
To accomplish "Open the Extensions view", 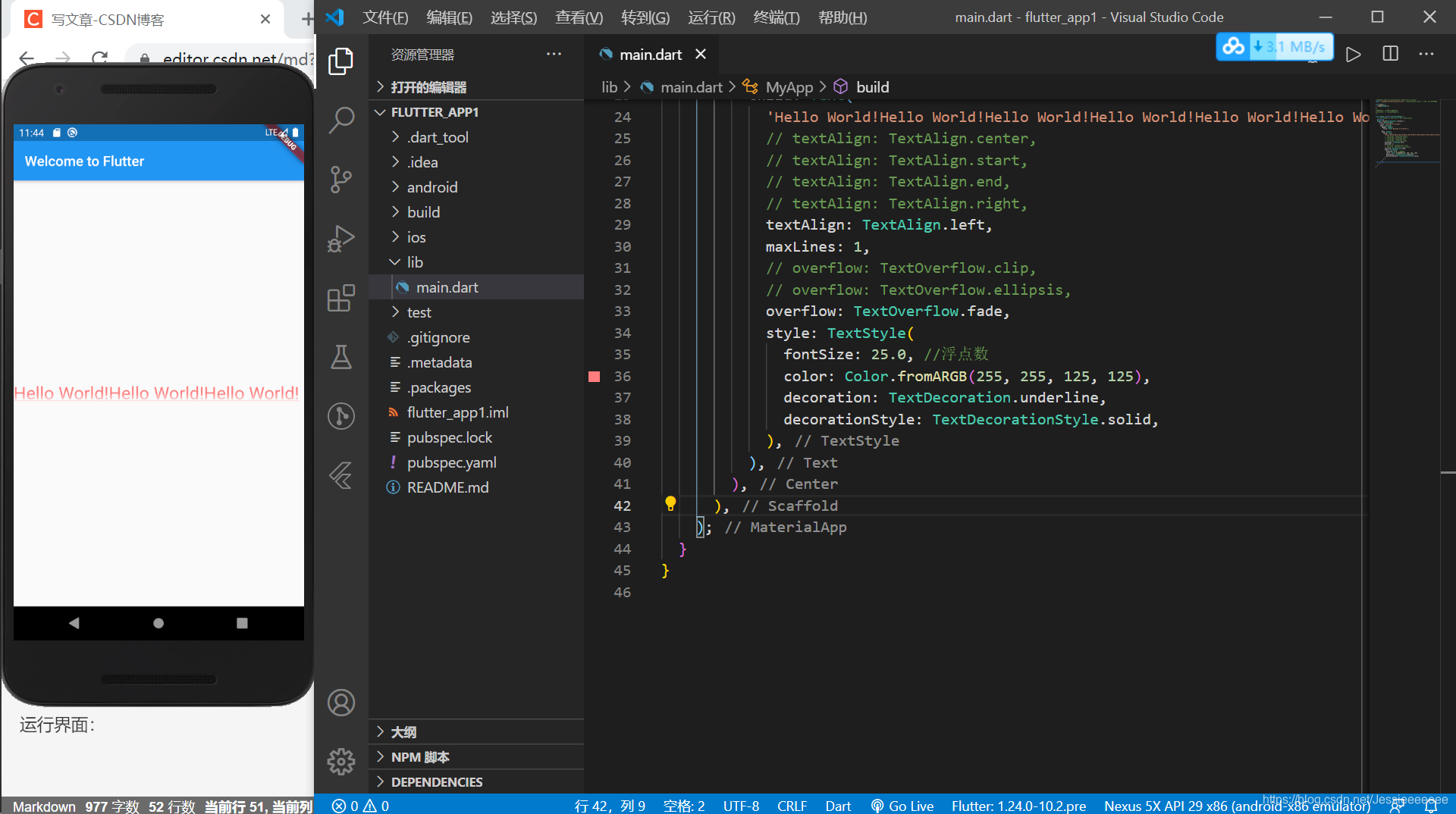I will [x=341, y=298].
